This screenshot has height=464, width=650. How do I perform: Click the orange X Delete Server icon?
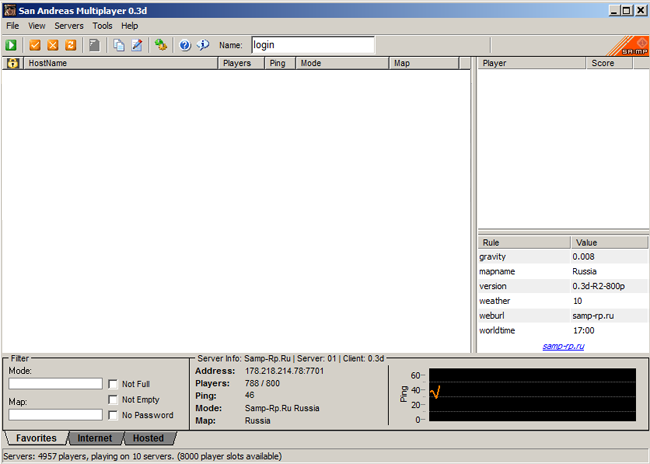[x=53, y=45]
